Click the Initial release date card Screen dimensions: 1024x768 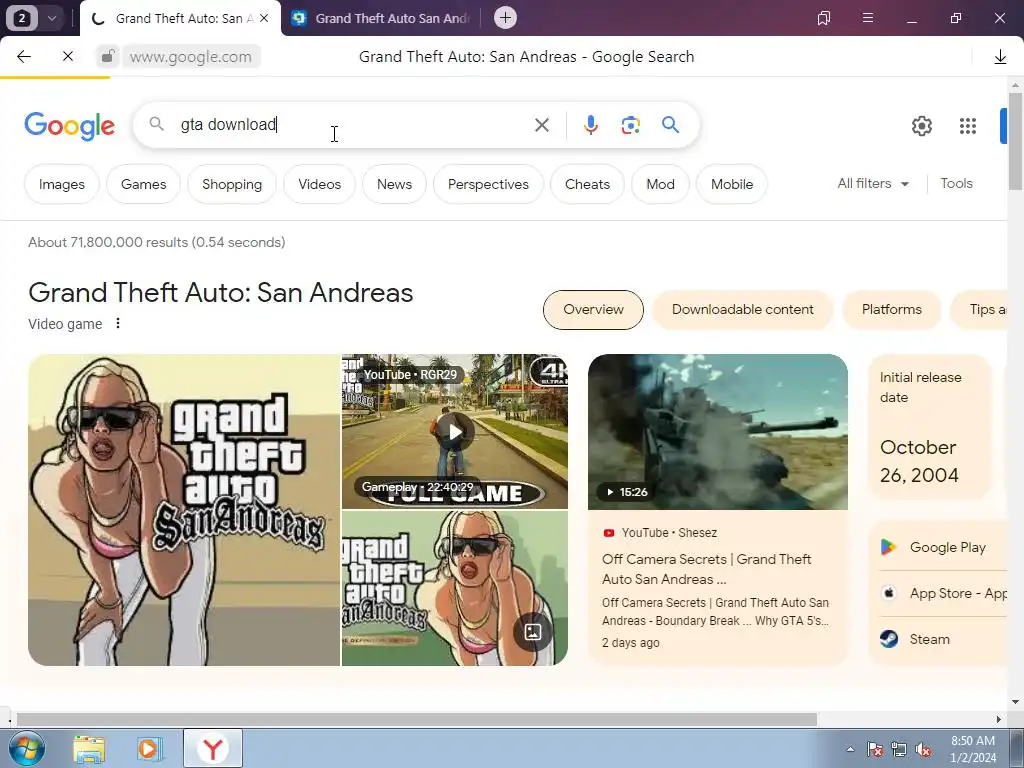[x=930, y=428]
